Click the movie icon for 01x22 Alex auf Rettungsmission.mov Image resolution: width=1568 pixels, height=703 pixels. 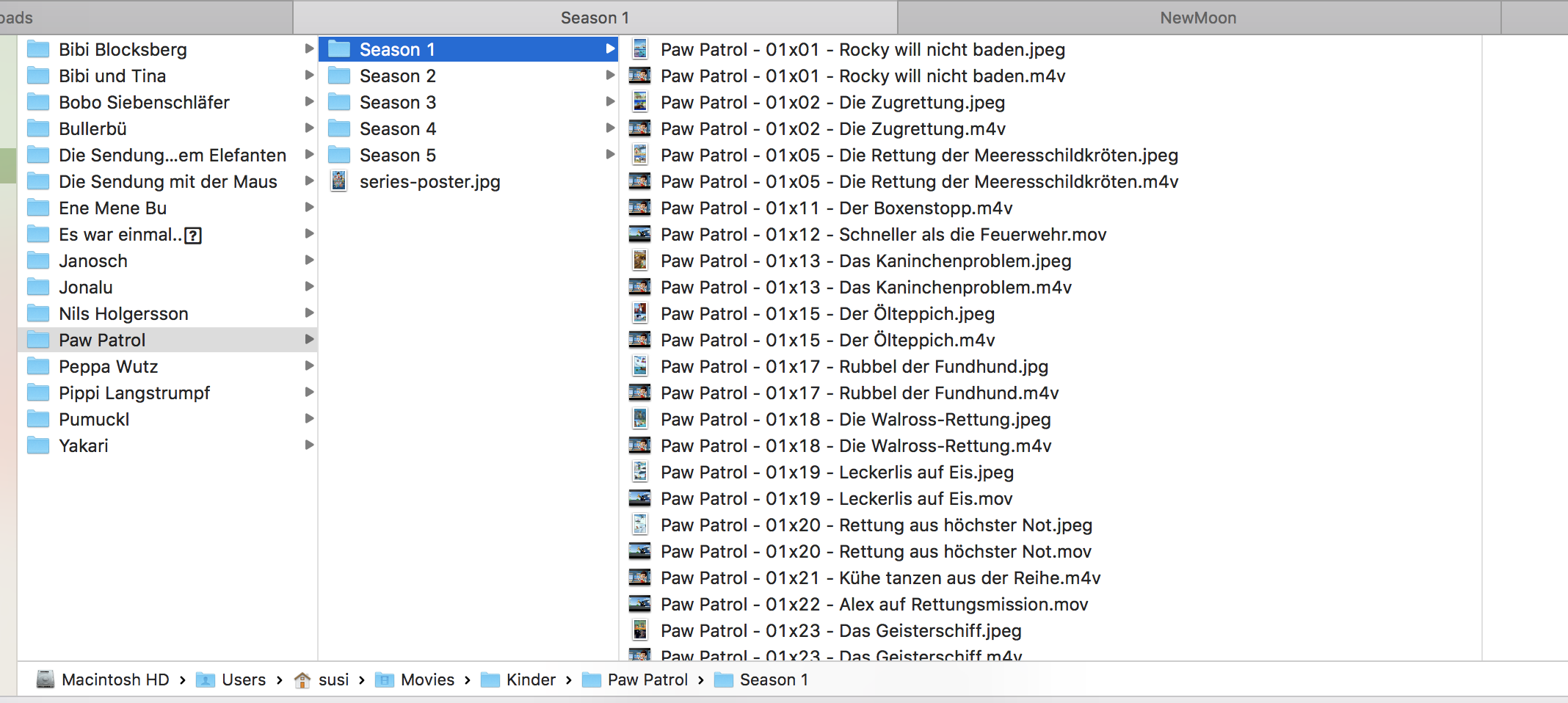(640, 604)
